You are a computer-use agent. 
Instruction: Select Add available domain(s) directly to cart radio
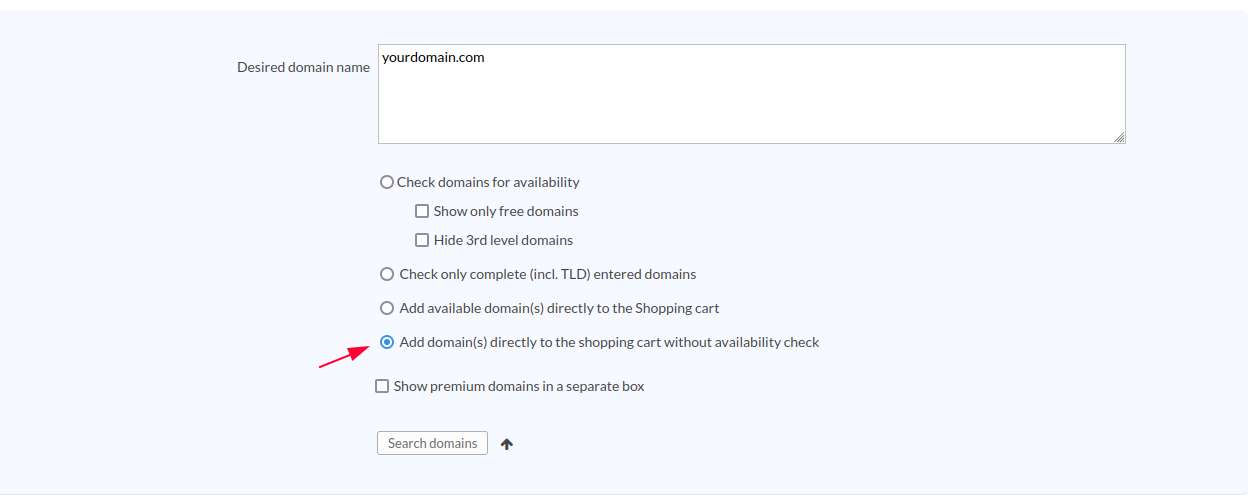[x=387, y=308]
